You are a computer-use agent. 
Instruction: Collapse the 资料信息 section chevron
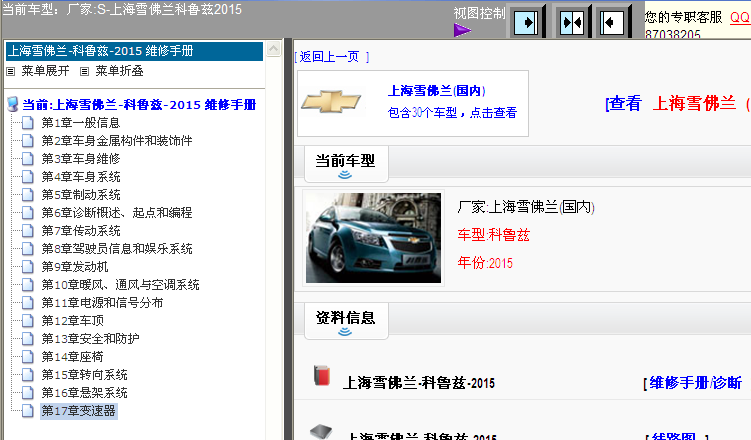click(345, 332)
